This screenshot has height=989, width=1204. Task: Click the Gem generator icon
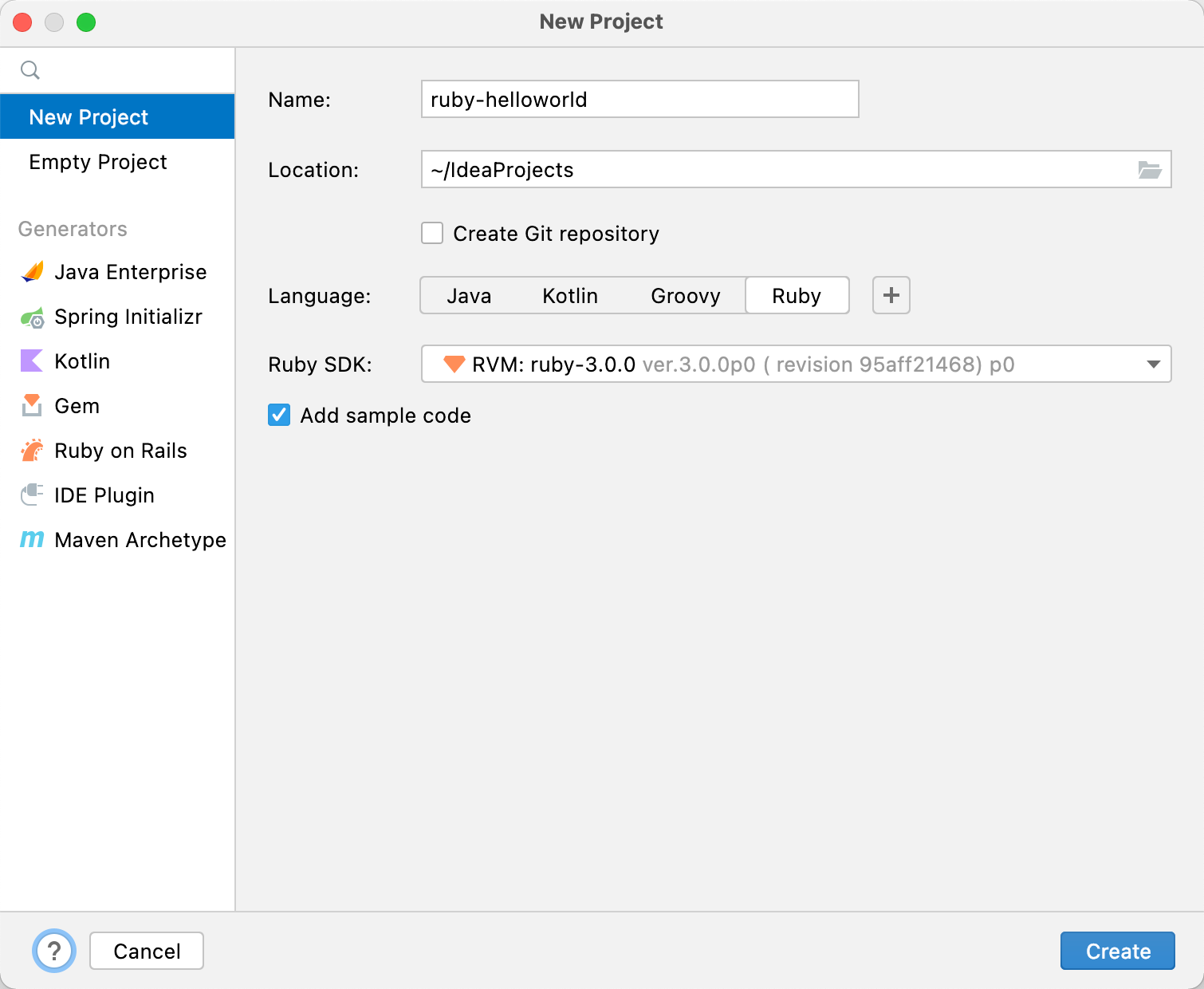pos(32,406)
